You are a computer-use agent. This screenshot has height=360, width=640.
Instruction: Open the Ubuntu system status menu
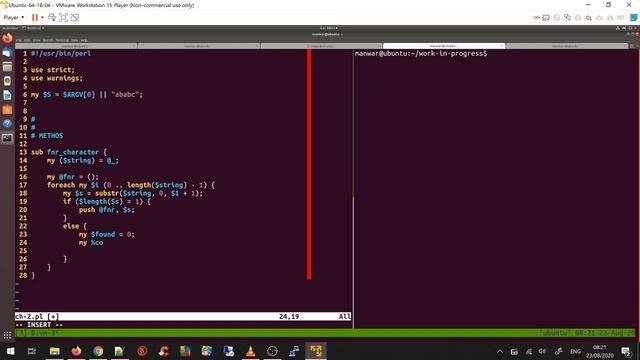pos(627,28)
